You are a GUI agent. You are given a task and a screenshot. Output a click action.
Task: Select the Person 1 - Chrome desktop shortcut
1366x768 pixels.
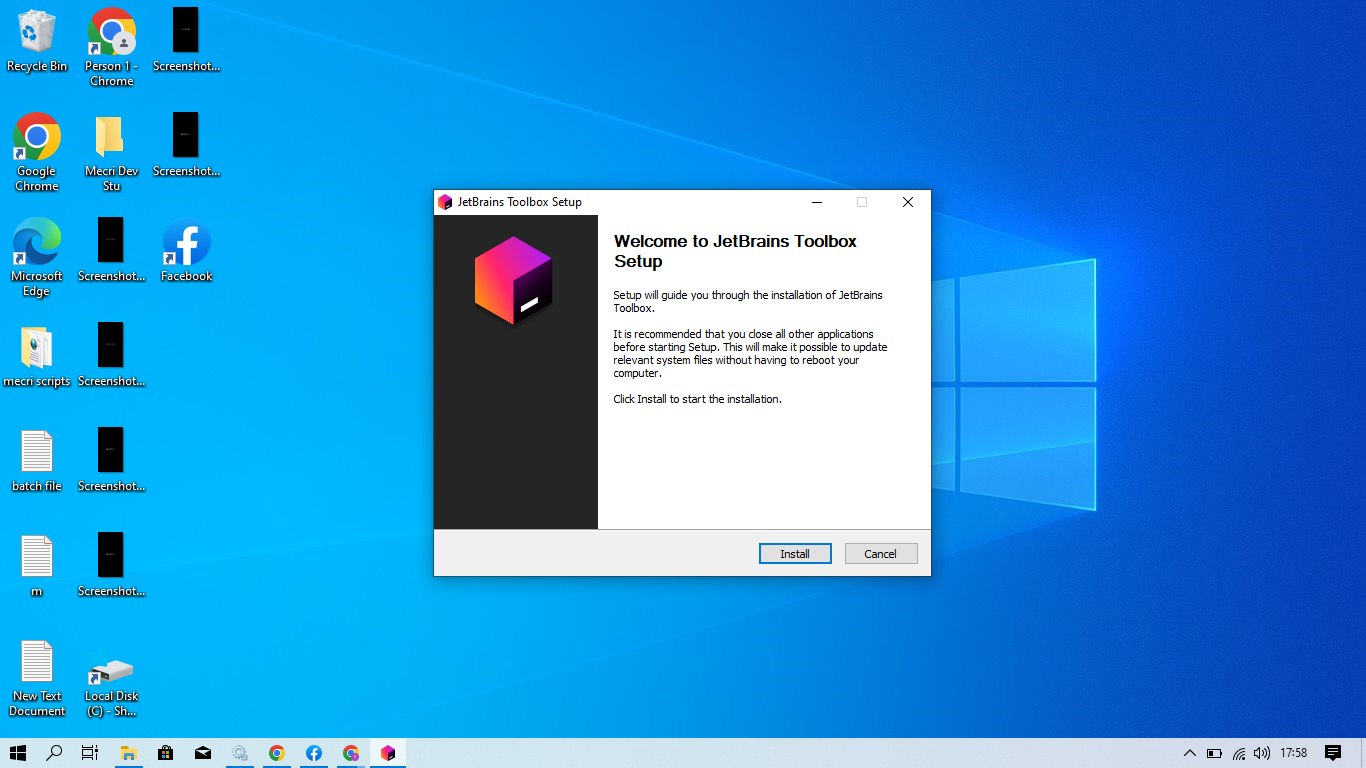click(112, 47)
